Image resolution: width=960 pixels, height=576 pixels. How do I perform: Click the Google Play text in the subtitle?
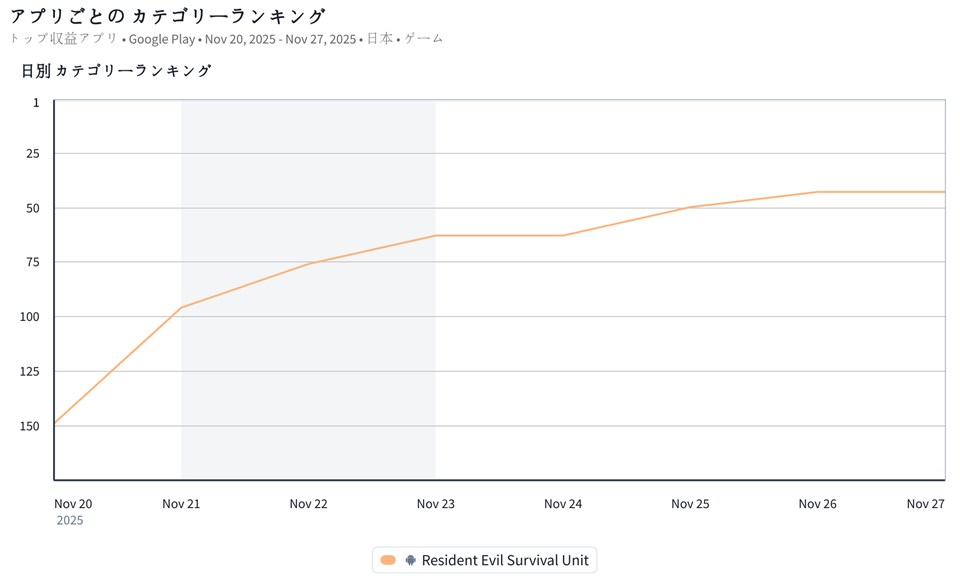coord(162,39)
